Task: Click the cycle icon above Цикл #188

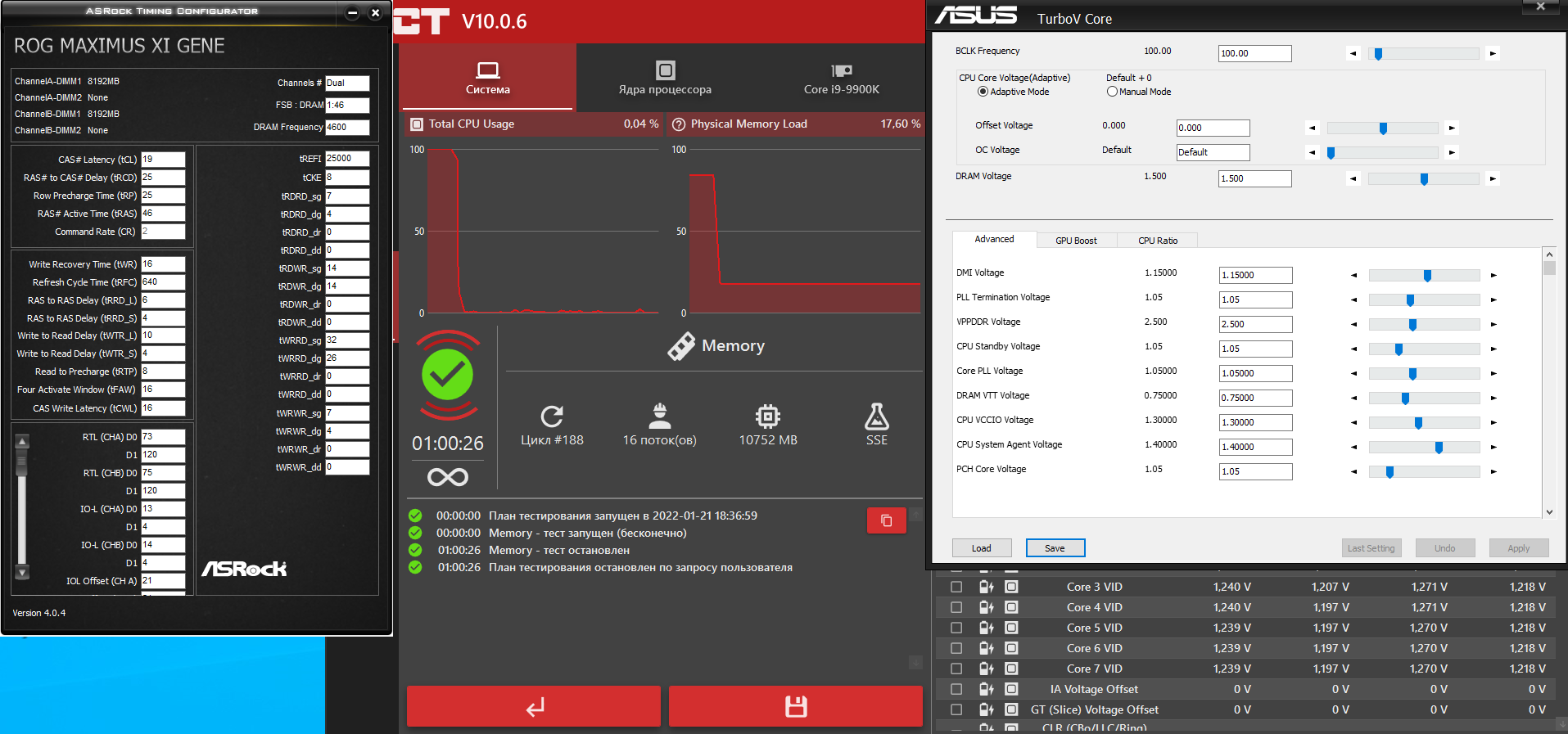Action: coord(552,416)
